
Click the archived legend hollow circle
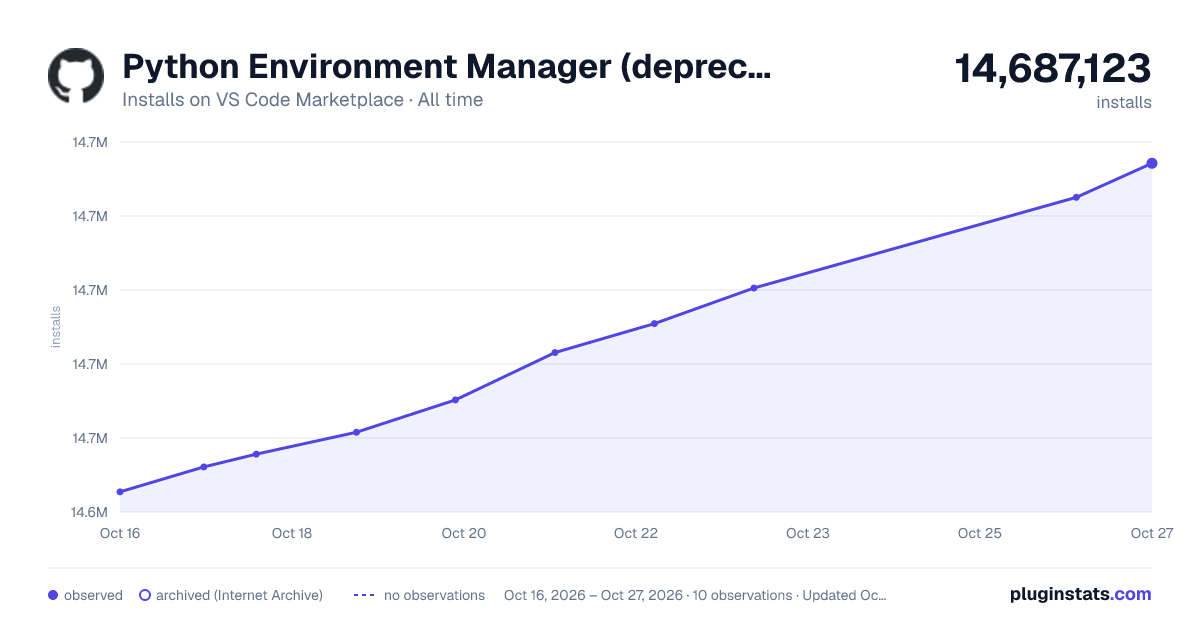pos(144,595)
